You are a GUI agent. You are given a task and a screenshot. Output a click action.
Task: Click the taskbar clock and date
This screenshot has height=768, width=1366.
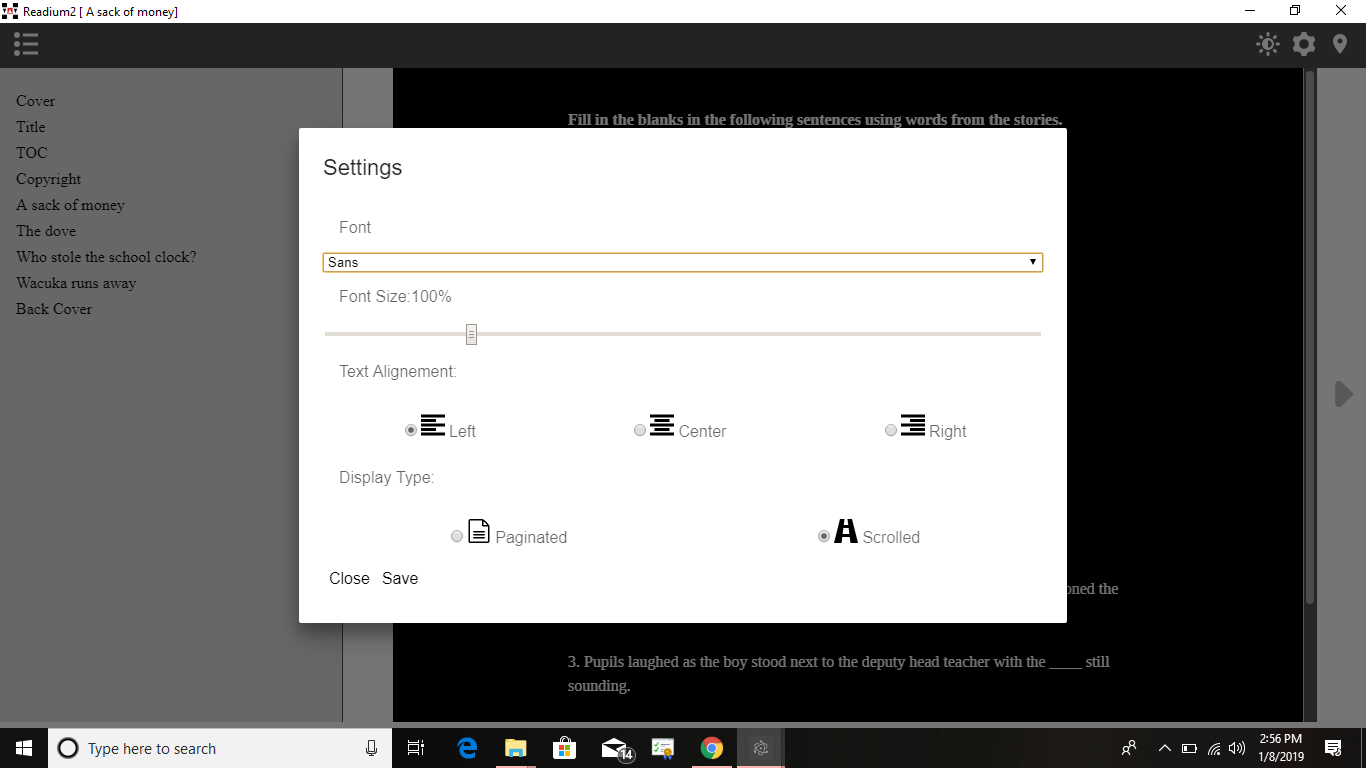(x=1281, y=748)
